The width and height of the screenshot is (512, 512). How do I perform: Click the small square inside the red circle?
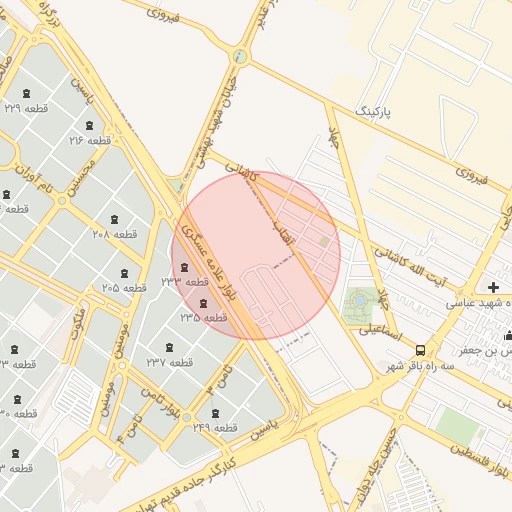(324, 241)
